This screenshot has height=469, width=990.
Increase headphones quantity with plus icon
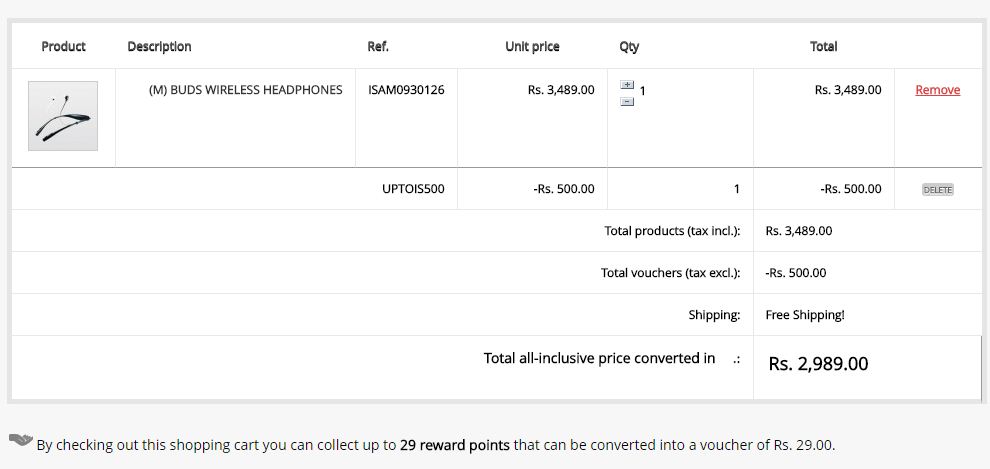click(627, 85)
